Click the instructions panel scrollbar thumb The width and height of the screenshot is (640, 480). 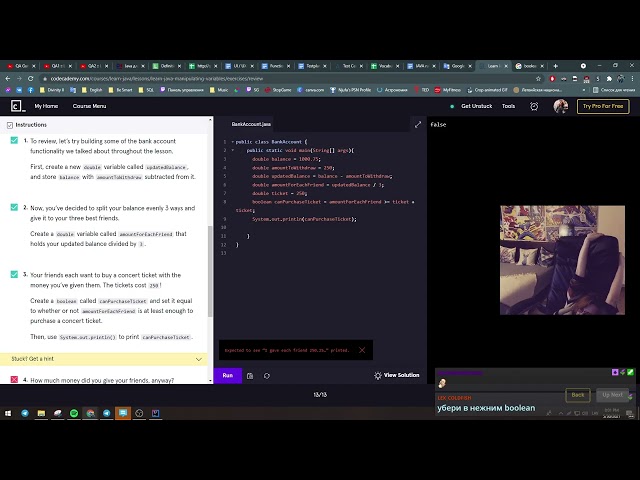(210, 271)
